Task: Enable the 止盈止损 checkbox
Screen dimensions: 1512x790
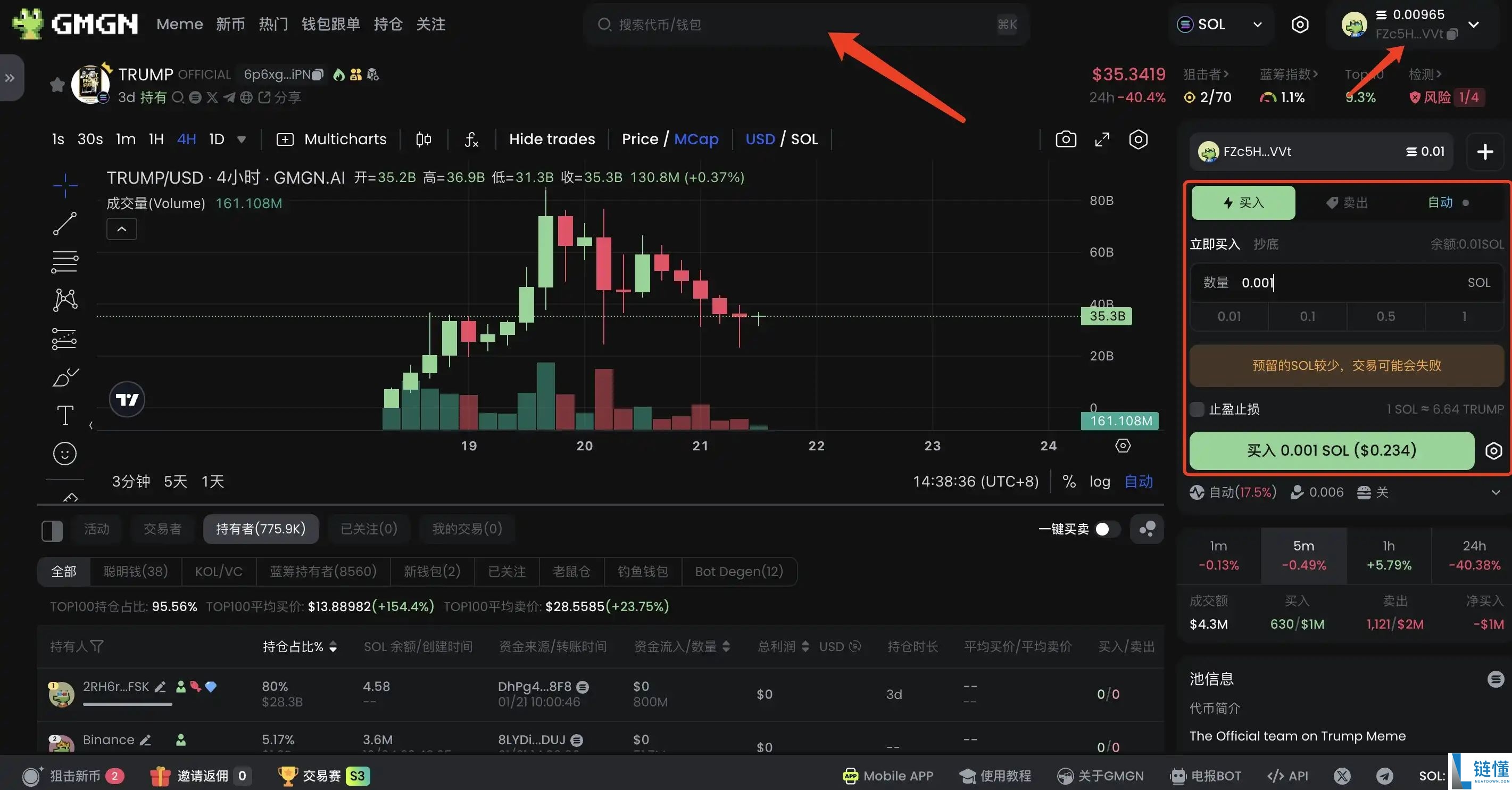Action: [x=1197, y=409]
